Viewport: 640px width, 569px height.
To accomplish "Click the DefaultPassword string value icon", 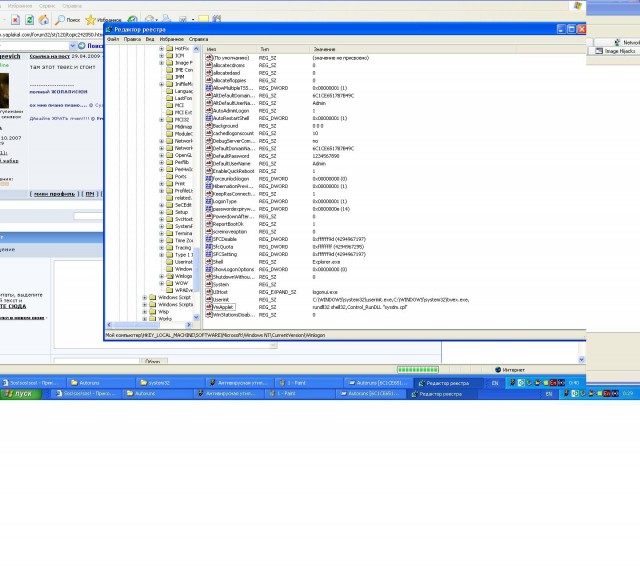I will (x=209, y=156).
